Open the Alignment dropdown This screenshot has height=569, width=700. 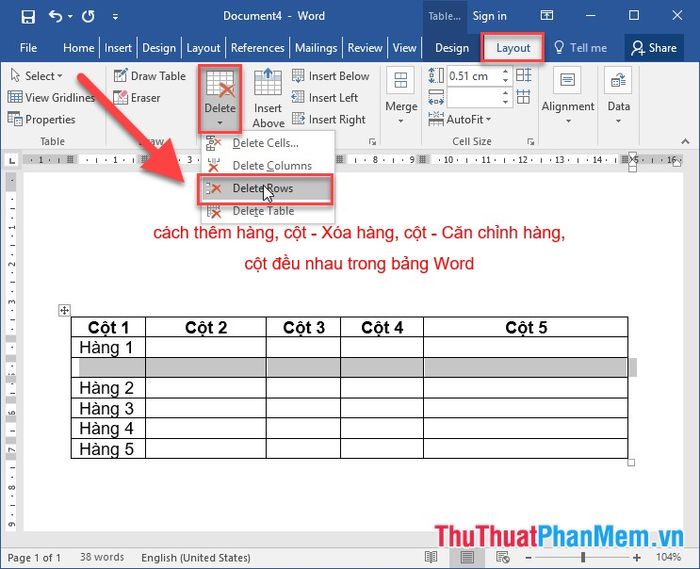(568, 96)
